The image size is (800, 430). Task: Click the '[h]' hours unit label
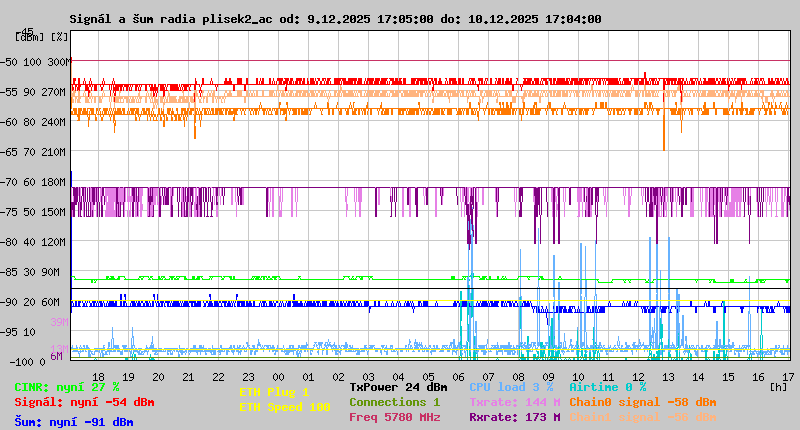tap(779, 387)
